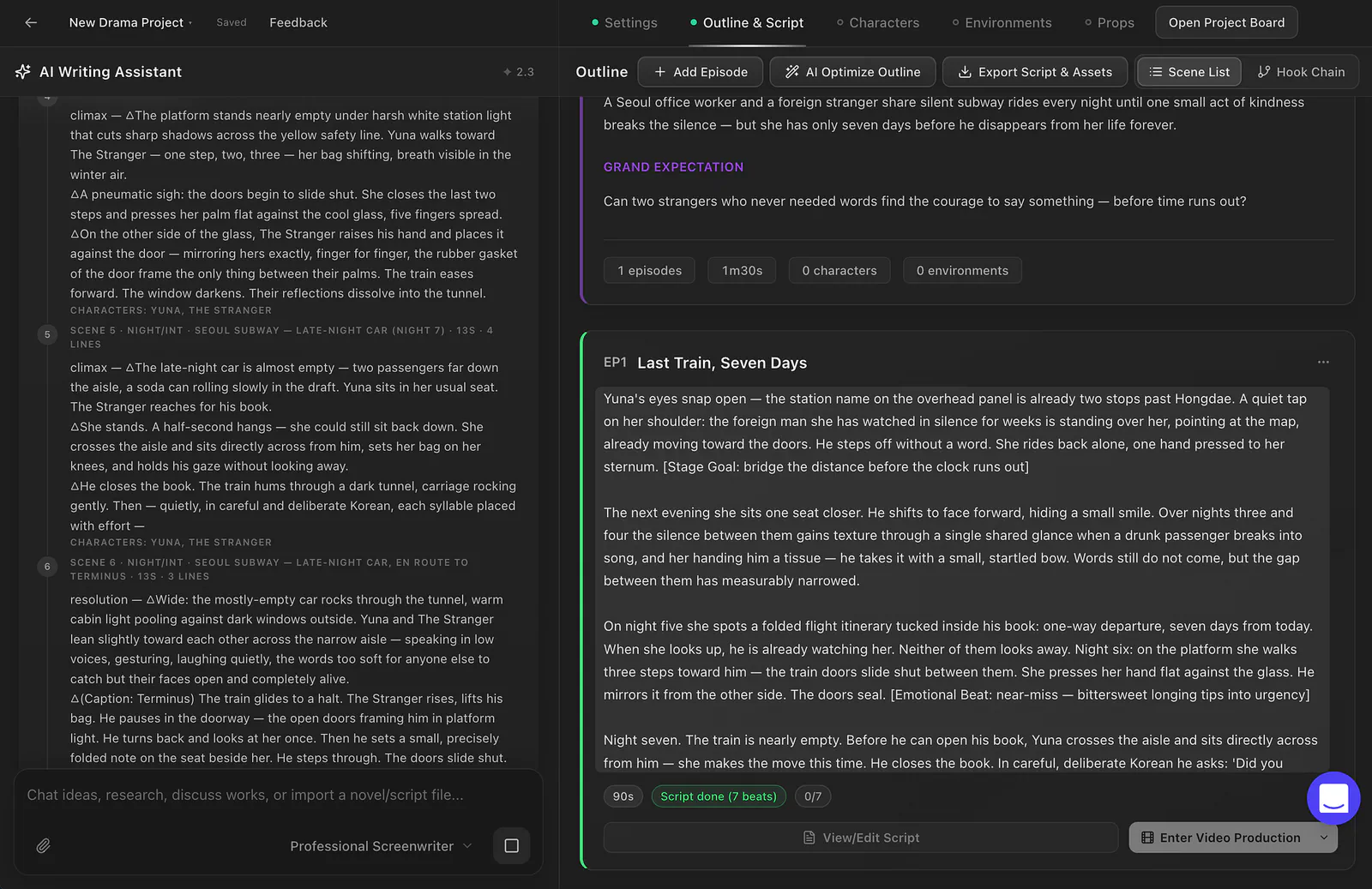Image resolution: width=1372 pixels, height=889 pixels.
Task: Click the back arrow icon
Action: click(x=31, y=22)
